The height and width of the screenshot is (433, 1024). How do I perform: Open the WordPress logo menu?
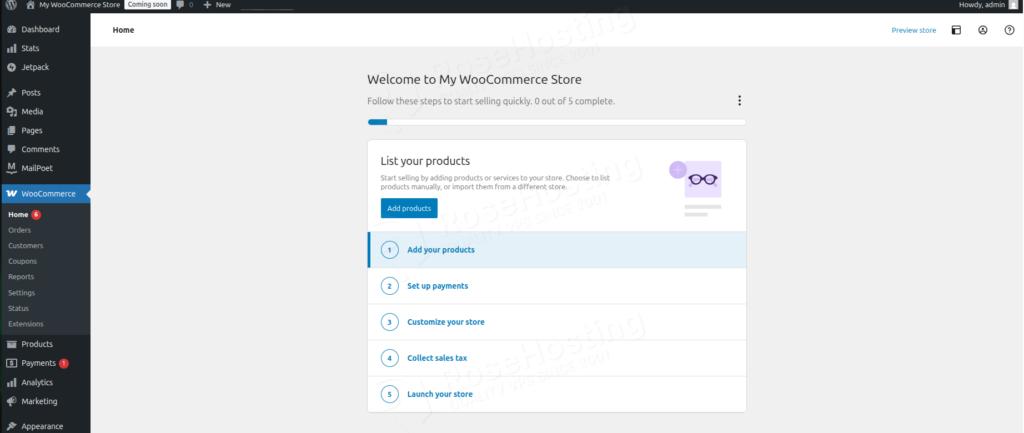coord(11,5)
